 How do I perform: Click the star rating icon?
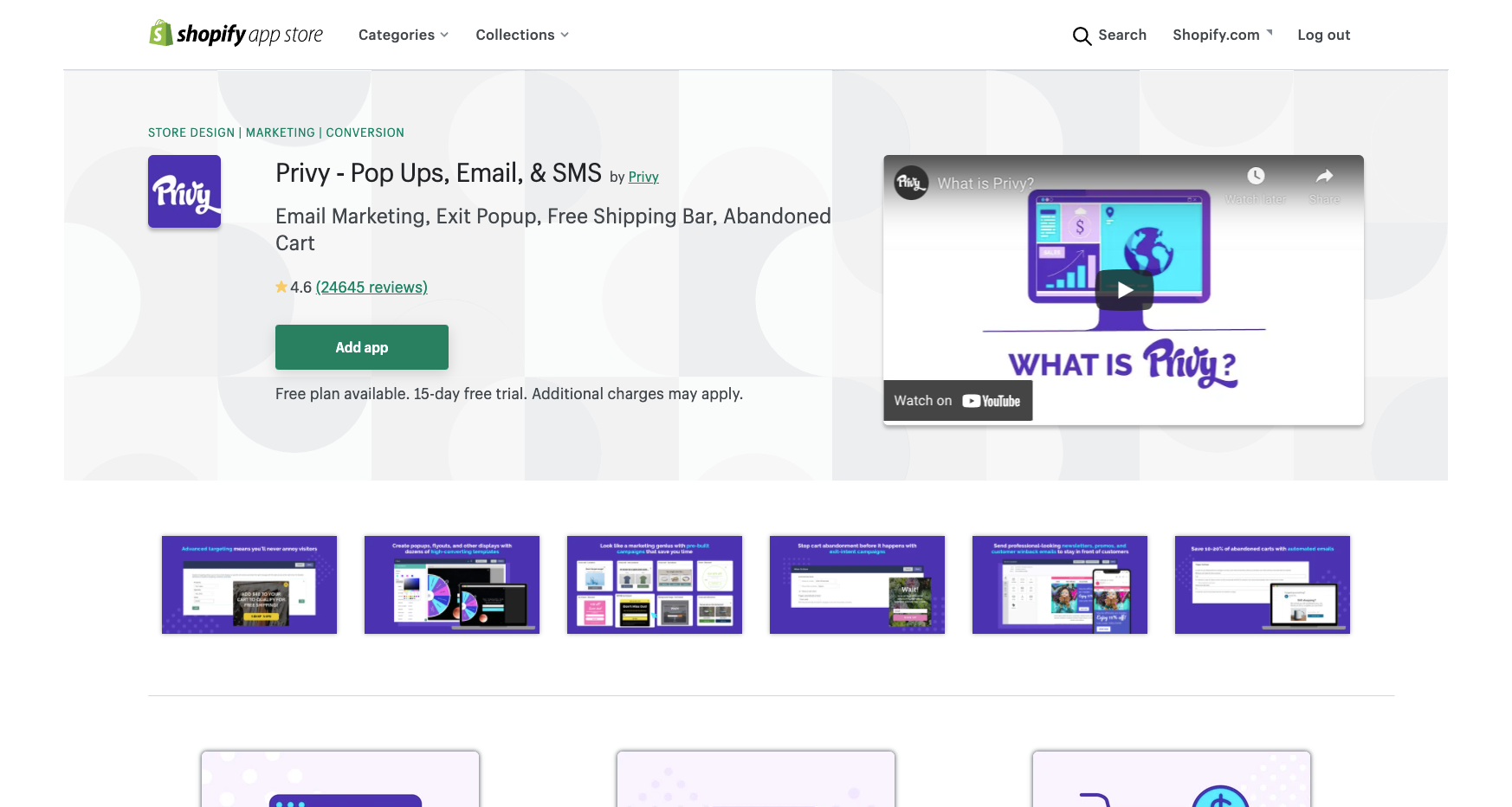point(281,287)
